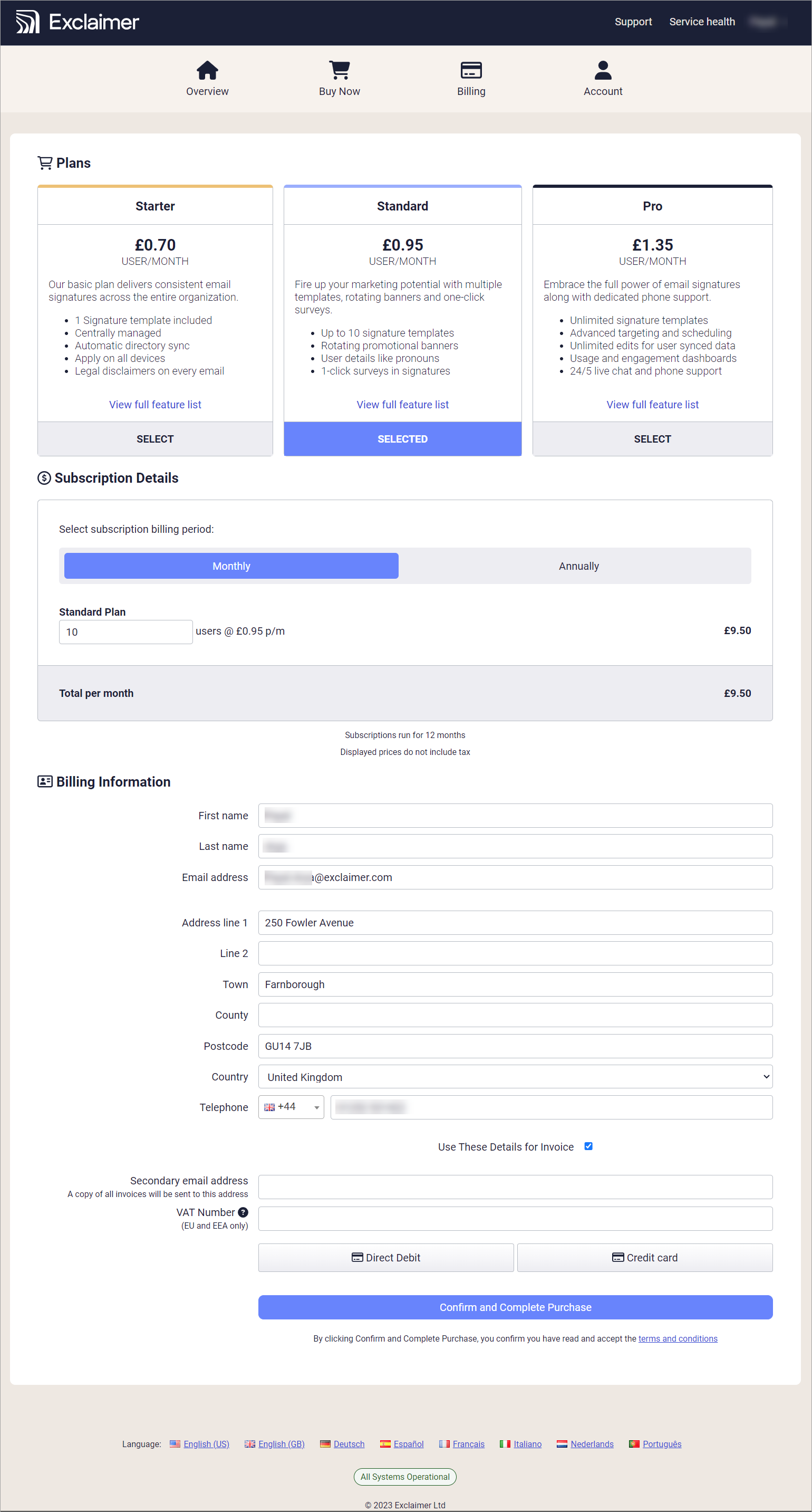
Task: Click the Exclaimer logo icon
Action: [27, 22]
